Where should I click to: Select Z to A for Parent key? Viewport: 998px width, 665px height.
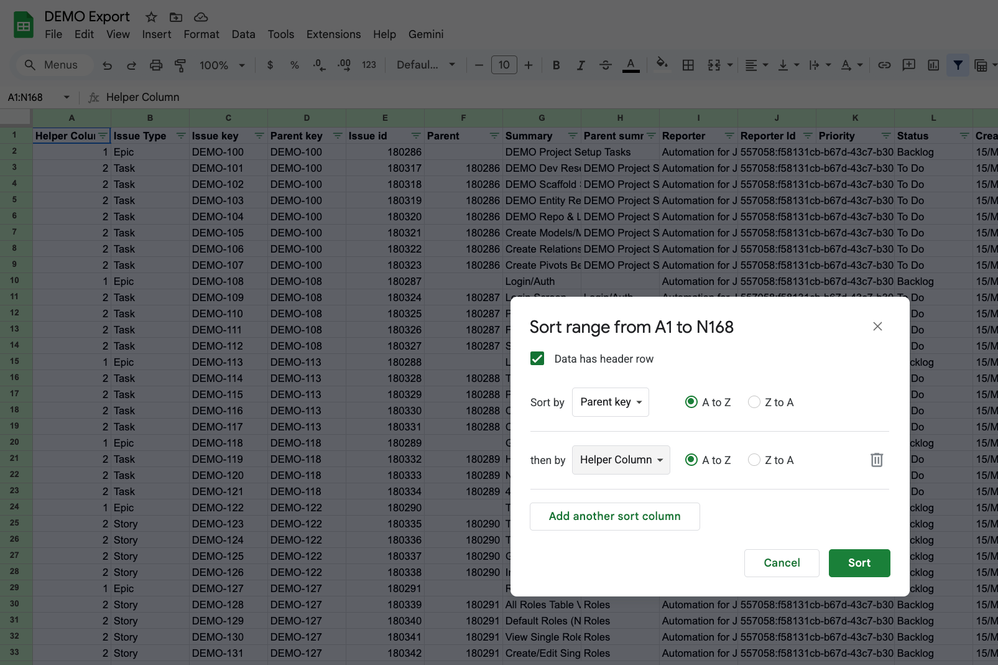click(x=755, y=402)
